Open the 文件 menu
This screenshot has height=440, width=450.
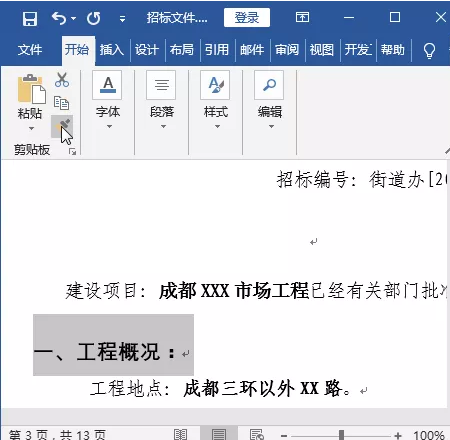pos(30,50)
